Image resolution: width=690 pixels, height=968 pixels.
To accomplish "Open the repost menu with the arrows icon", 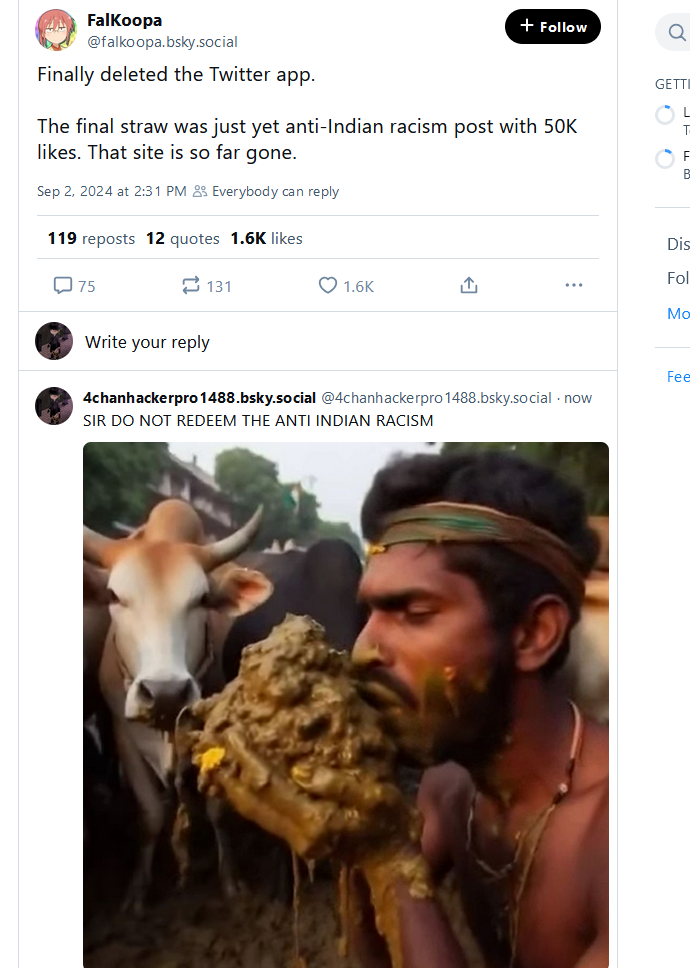I will pos(191,286).
